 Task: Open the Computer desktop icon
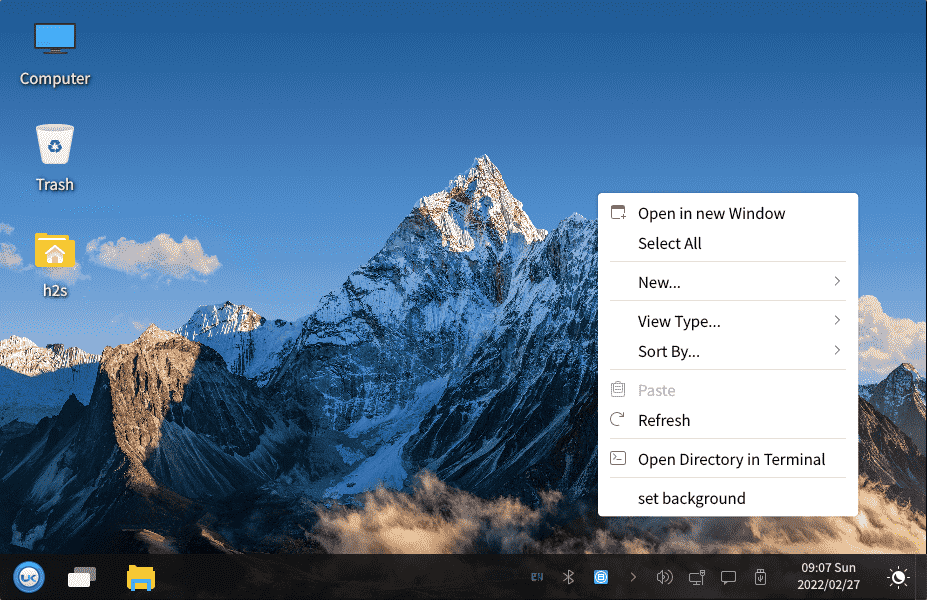coord(54,53)
